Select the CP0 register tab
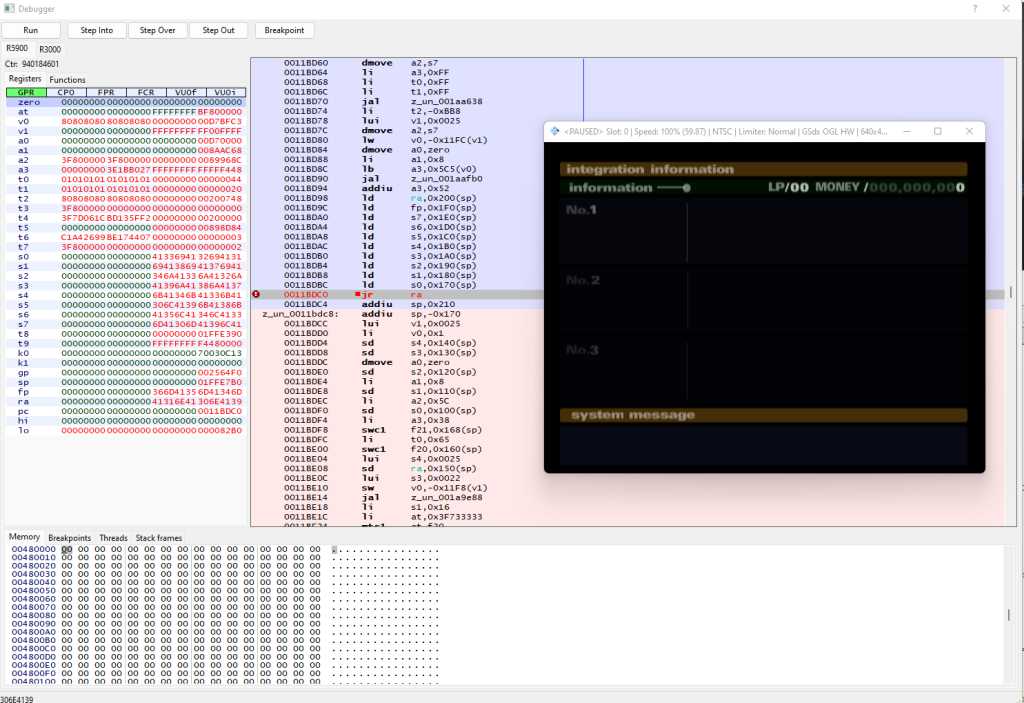Image resolution: width=1024 pixels, height=703 pixels. pos(65,92)
